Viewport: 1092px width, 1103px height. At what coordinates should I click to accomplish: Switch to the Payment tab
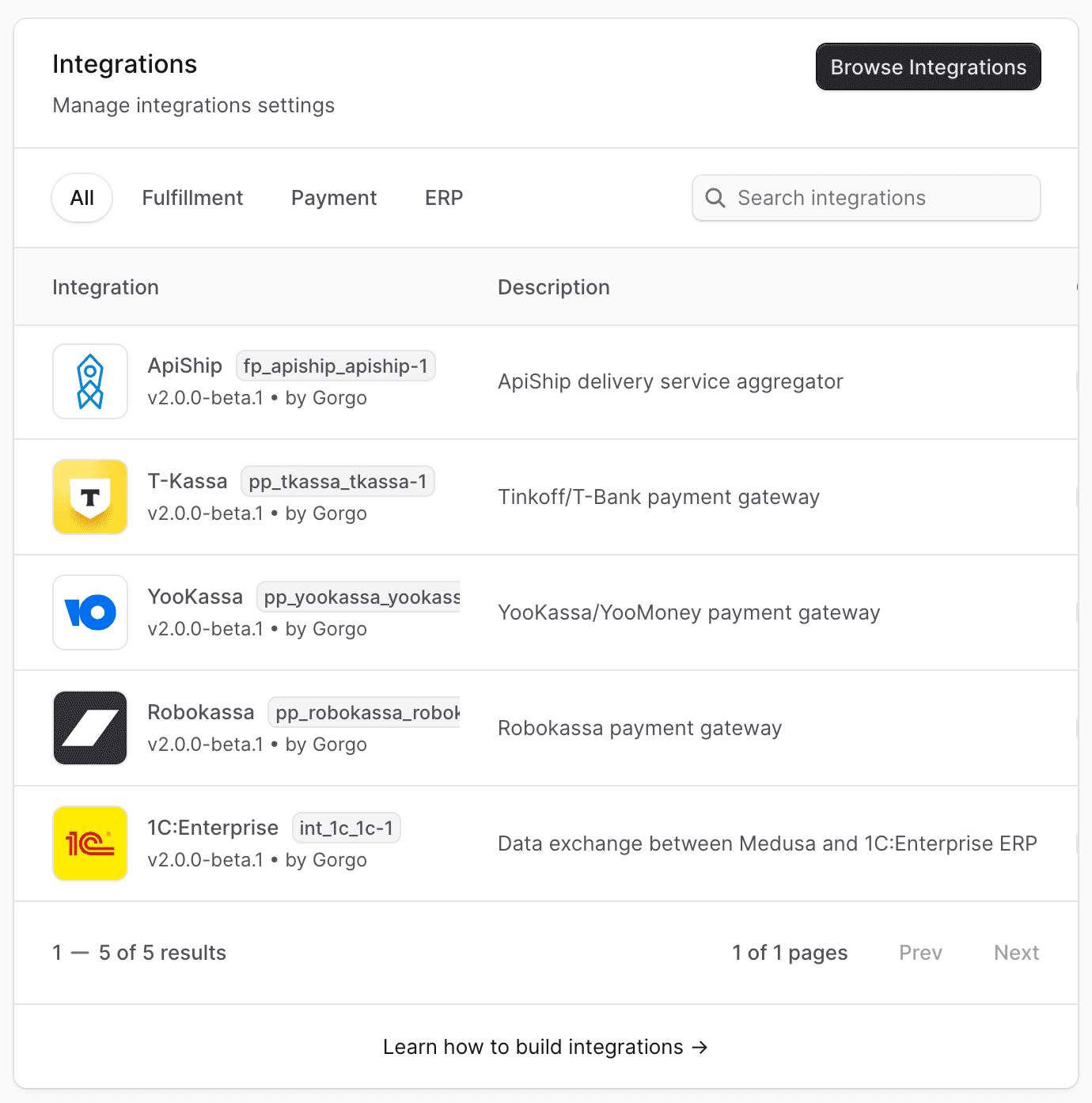pyautogui.click(x=334, y=198)
